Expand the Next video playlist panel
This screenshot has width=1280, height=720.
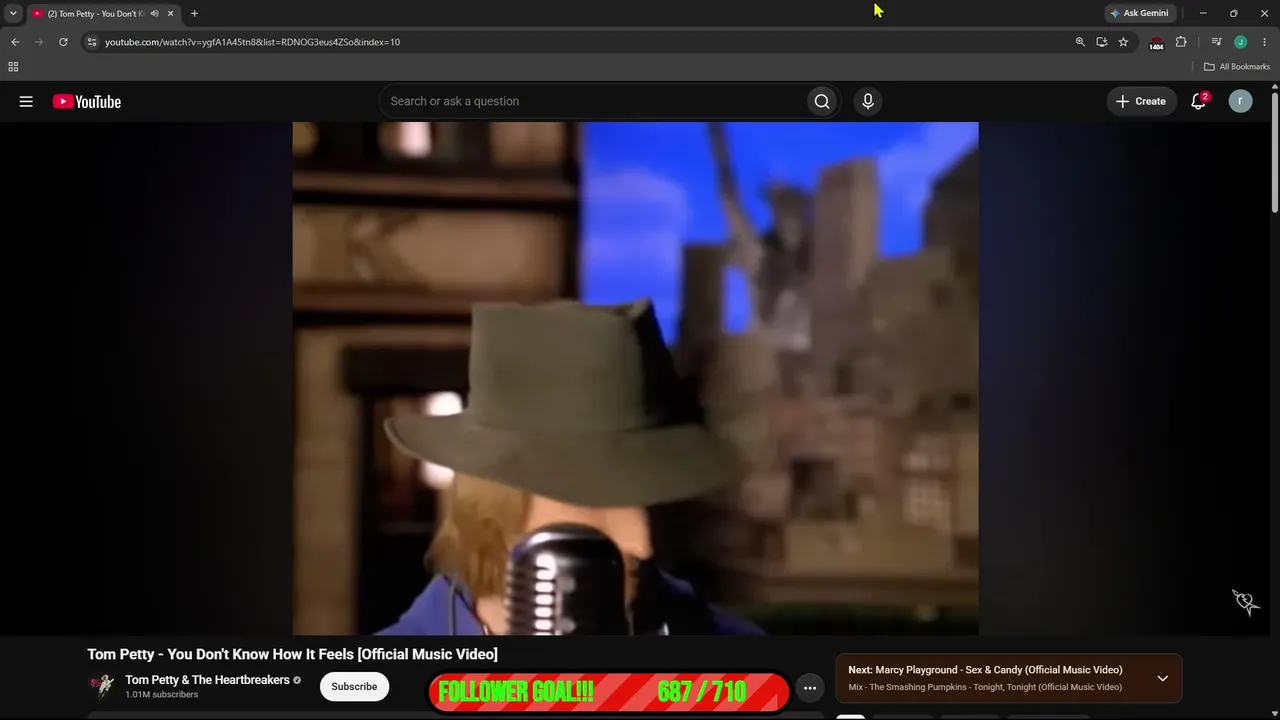pos(1162,678)
